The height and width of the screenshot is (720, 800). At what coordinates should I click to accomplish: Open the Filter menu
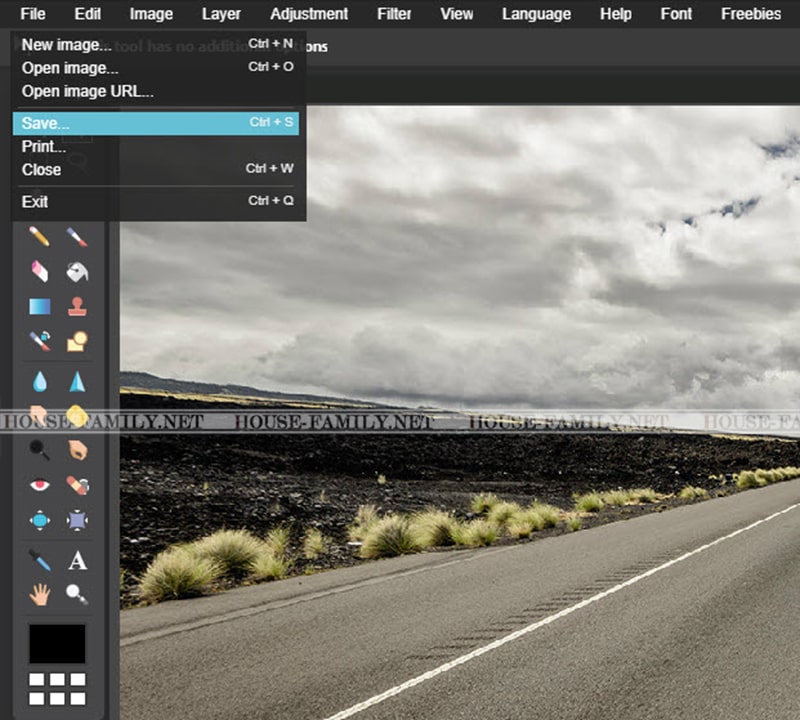point(394,14)
